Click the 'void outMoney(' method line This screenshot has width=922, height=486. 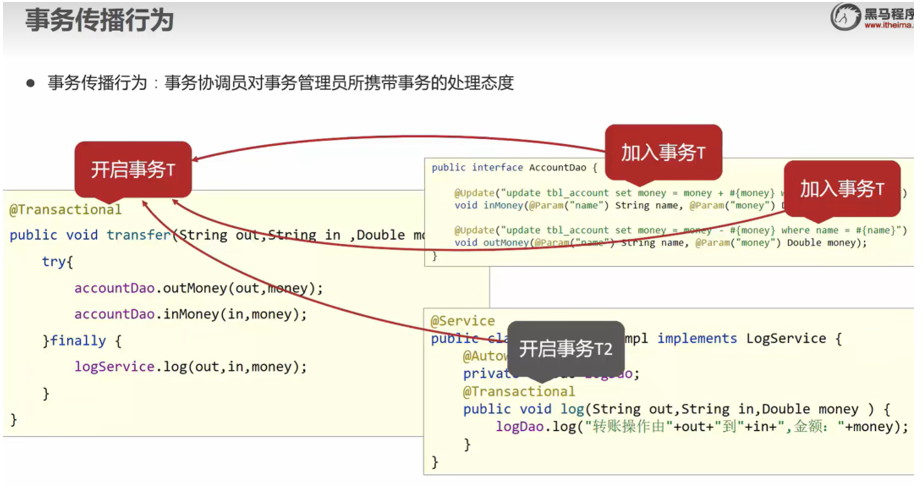[660, 243]
